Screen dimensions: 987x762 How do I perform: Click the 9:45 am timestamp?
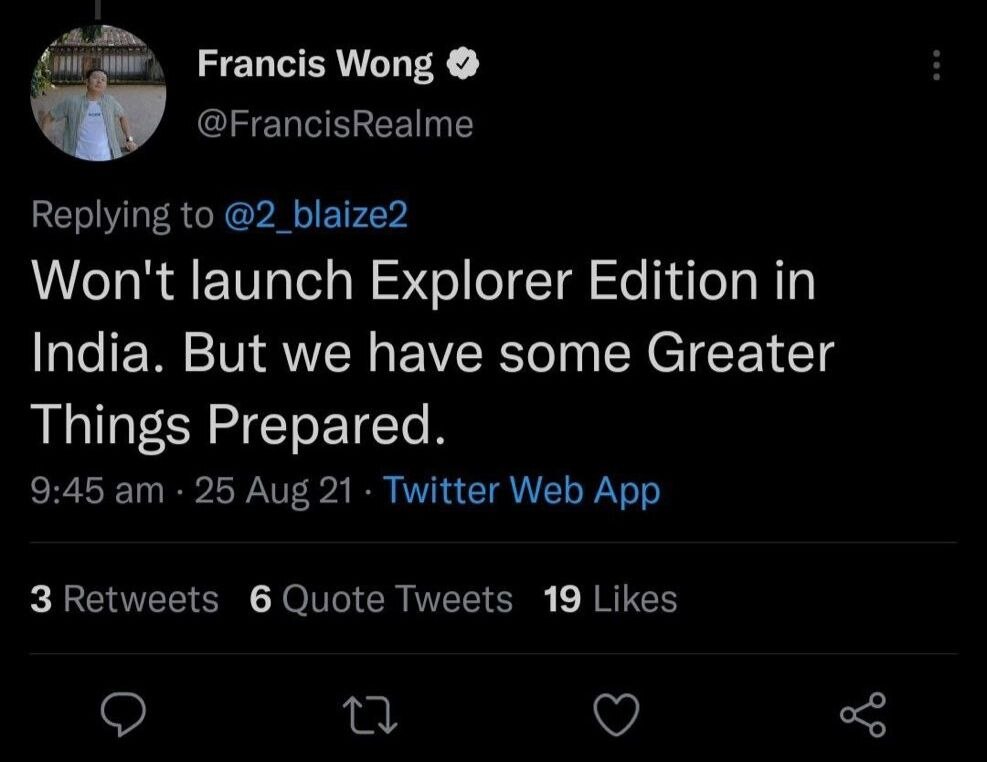click(97, 491)
